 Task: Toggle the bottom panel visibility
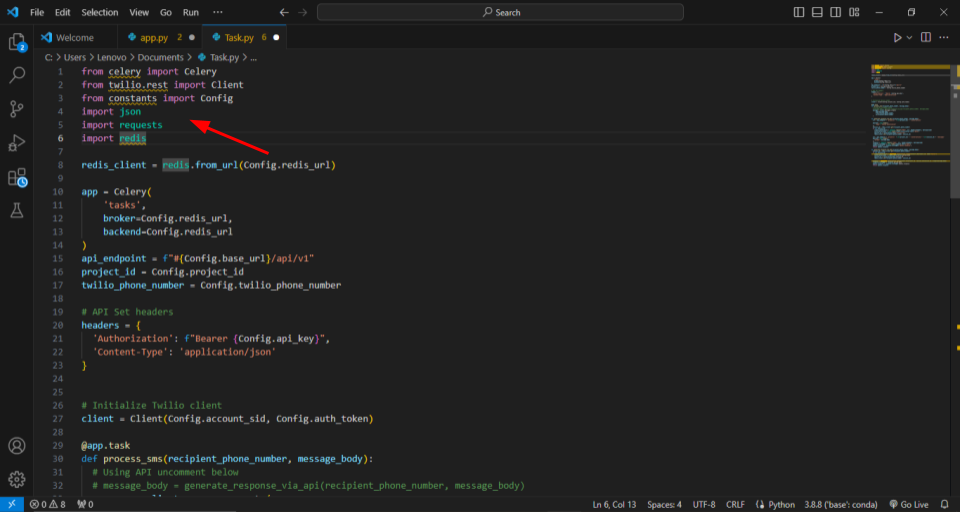coord(818,12)
